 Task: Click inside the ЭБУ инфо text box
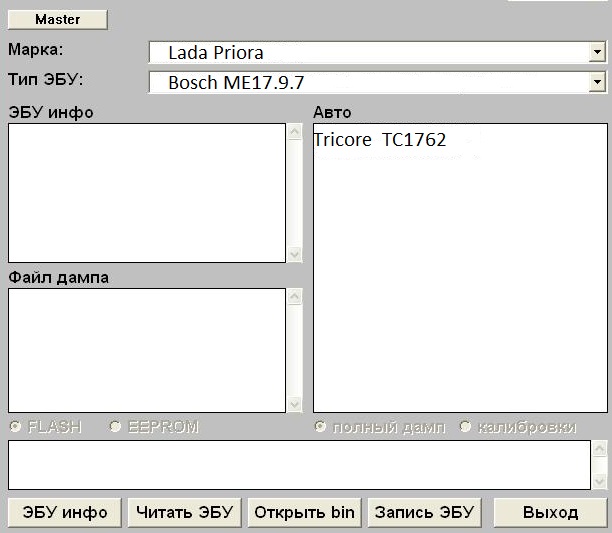click(147, 193)
